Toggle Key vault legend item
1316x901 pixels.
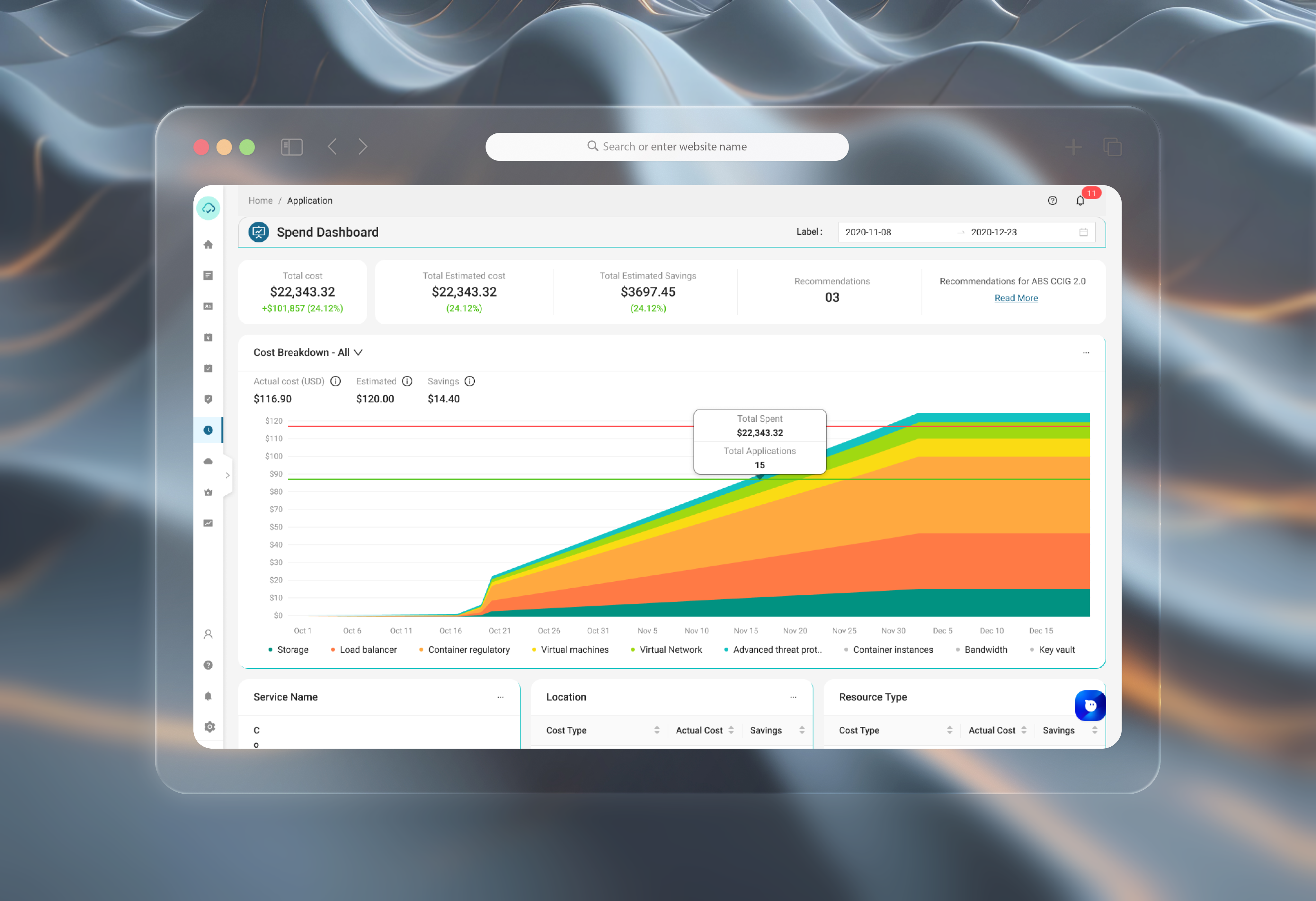(x=1052, y=649)
